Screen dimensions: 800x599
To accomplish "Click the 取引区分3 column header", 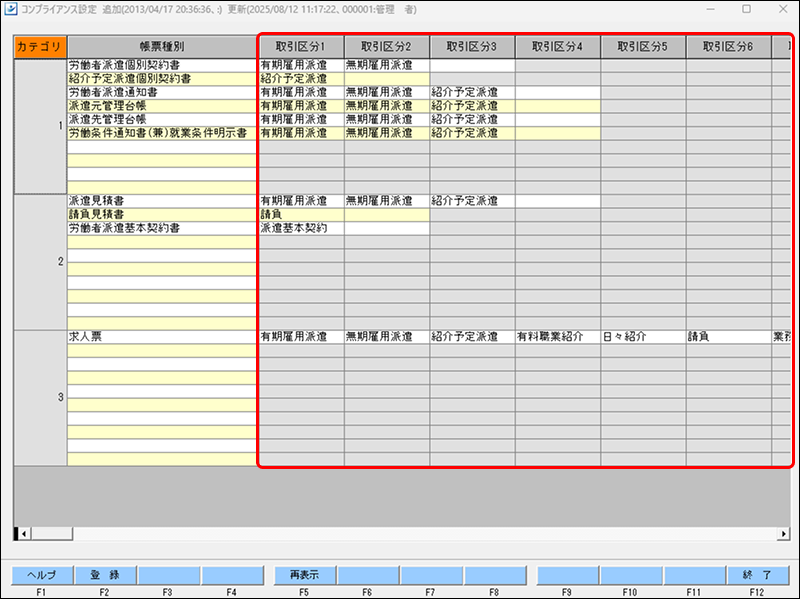I will tap(472, 47).
